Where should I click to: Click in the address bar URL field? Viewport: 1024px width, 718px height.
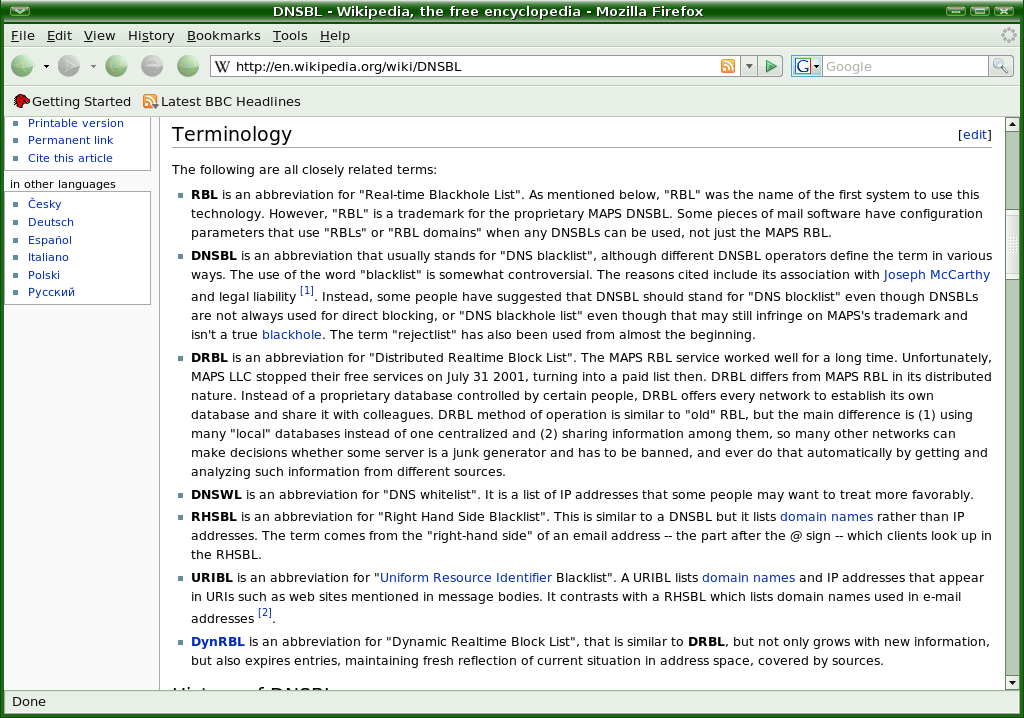click(x=475, y=66)
